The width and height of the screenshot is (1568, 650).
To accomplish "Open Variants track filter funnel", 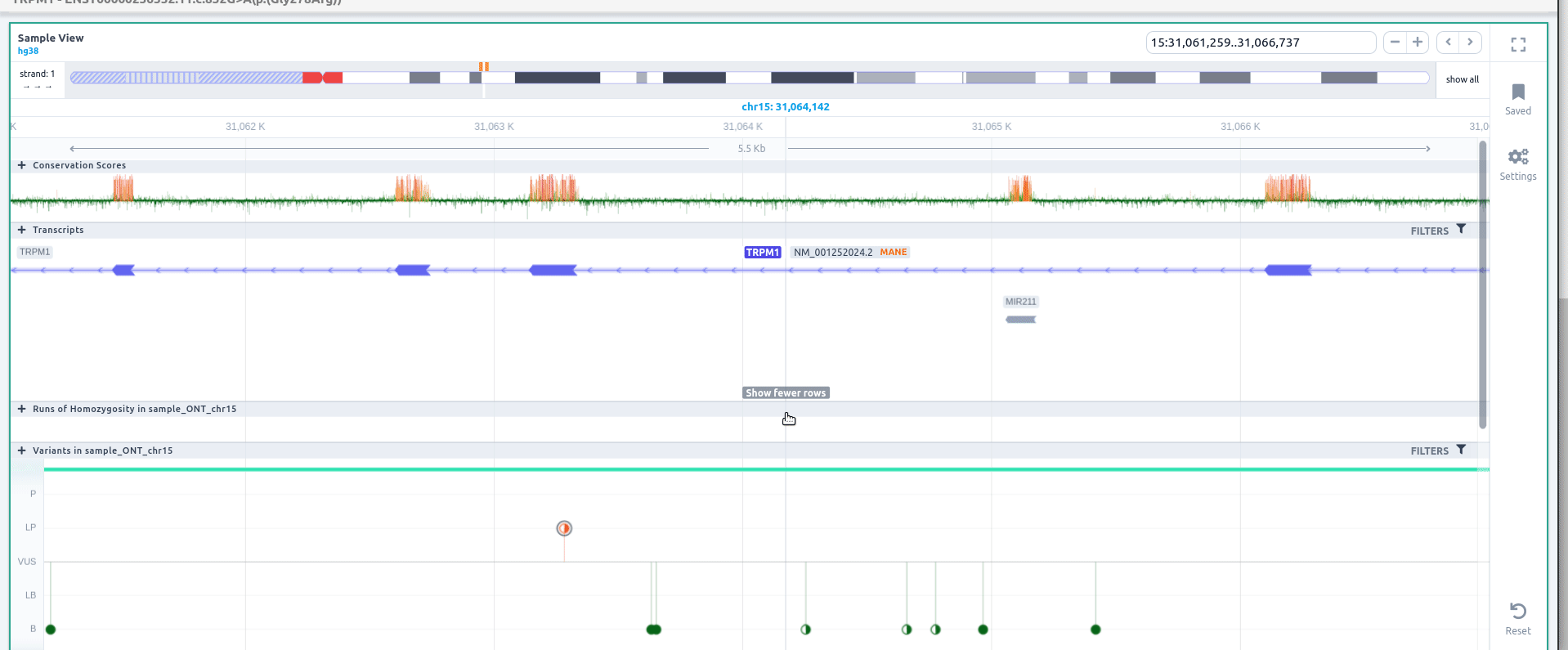I will (x=1461, y=450).
